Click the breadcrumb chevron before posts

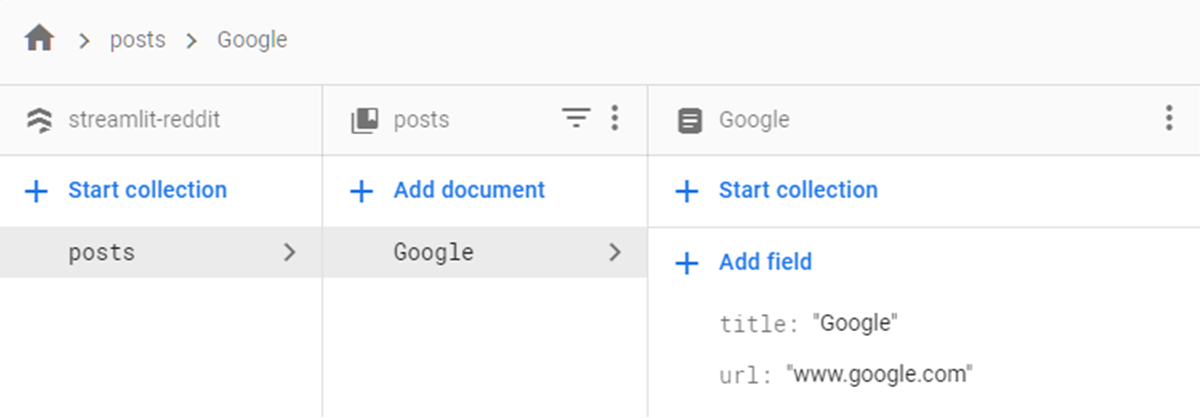[x=85, y=41]
